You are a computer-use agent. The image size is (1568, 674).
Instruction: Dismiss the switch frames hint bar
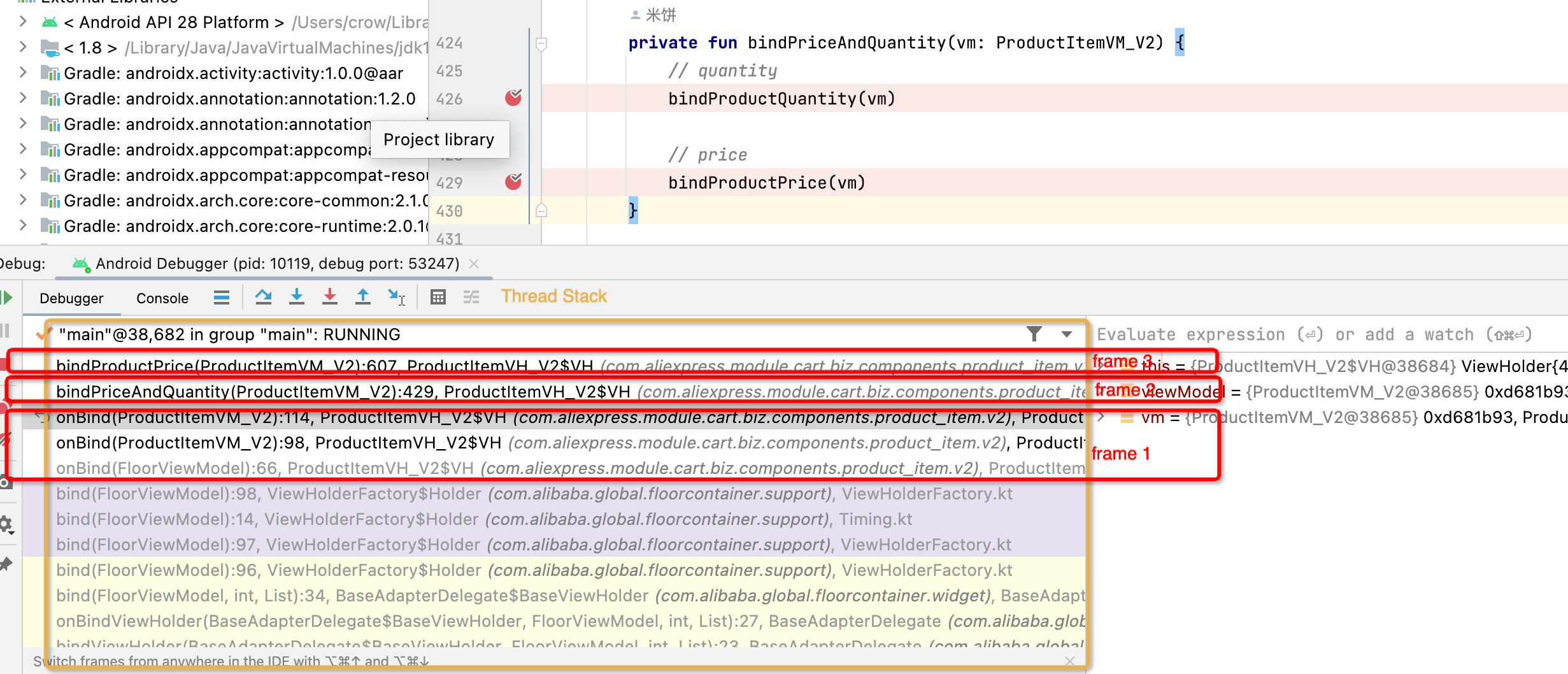[1070, 661]
